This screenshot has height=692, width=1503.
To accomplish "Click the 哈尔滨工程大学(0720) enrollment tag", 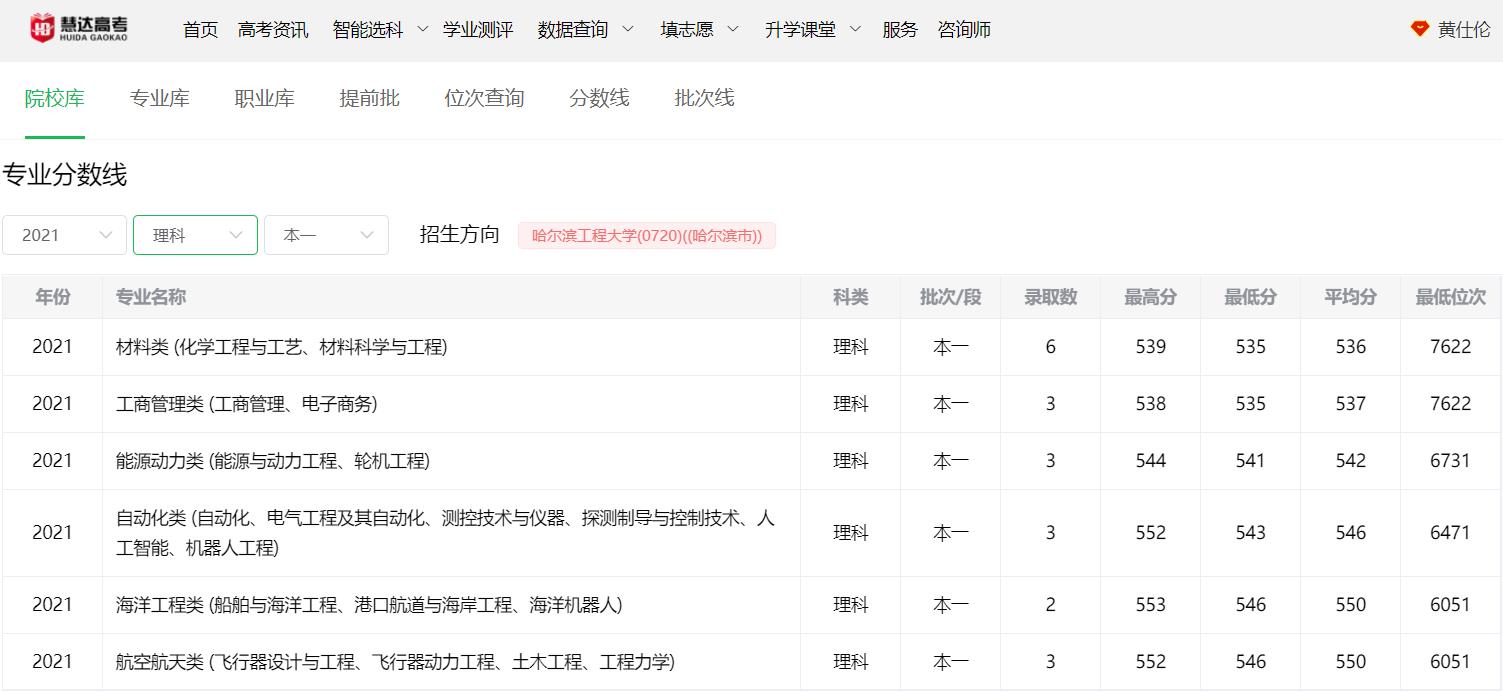I will 646,236.
